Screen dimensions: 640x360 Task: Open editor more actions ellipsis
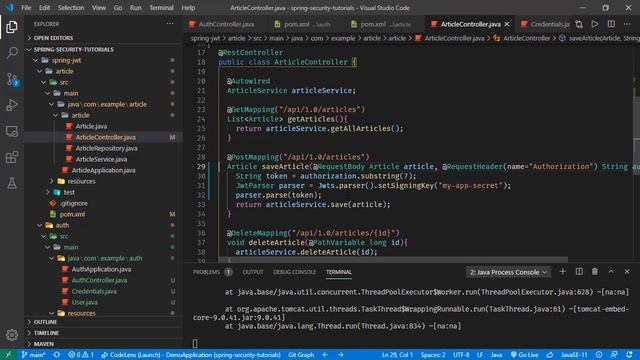tap(627, 24)
